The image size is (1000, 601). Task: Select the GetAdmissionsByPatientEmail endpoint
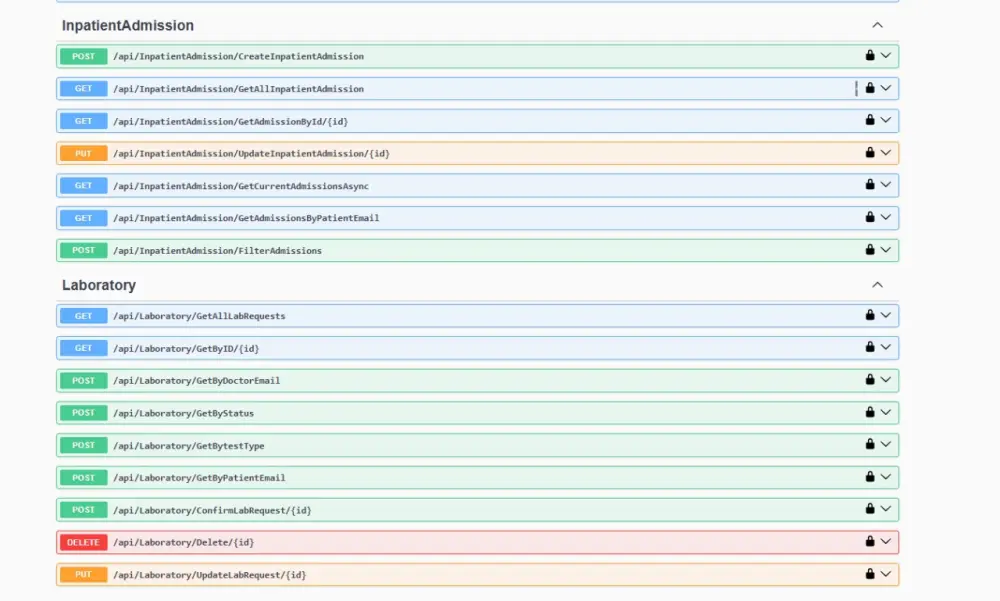point(450,217)
